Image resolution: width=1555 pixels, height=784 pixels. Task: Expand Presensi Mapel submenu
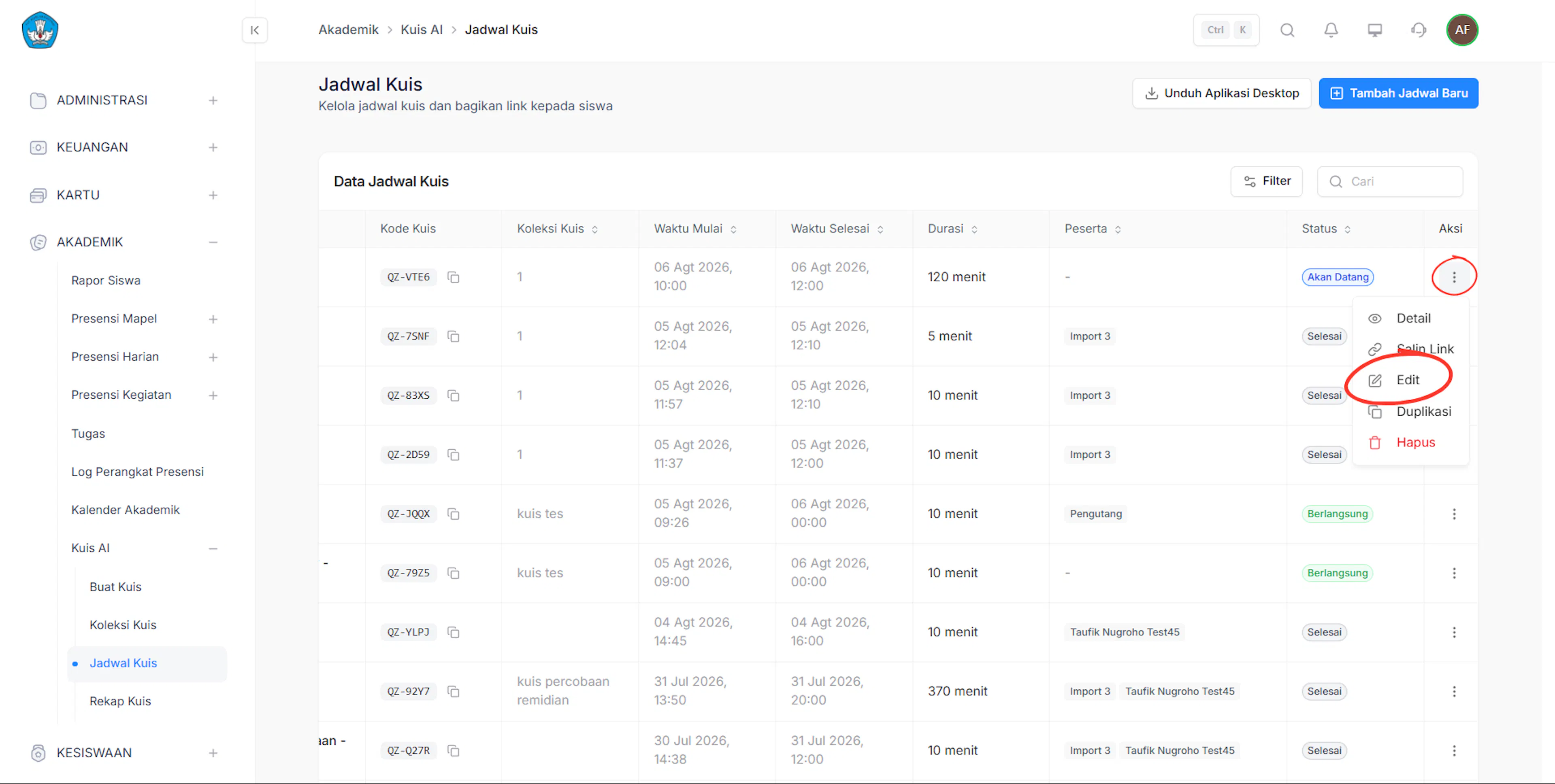click(x=213, y=319)
